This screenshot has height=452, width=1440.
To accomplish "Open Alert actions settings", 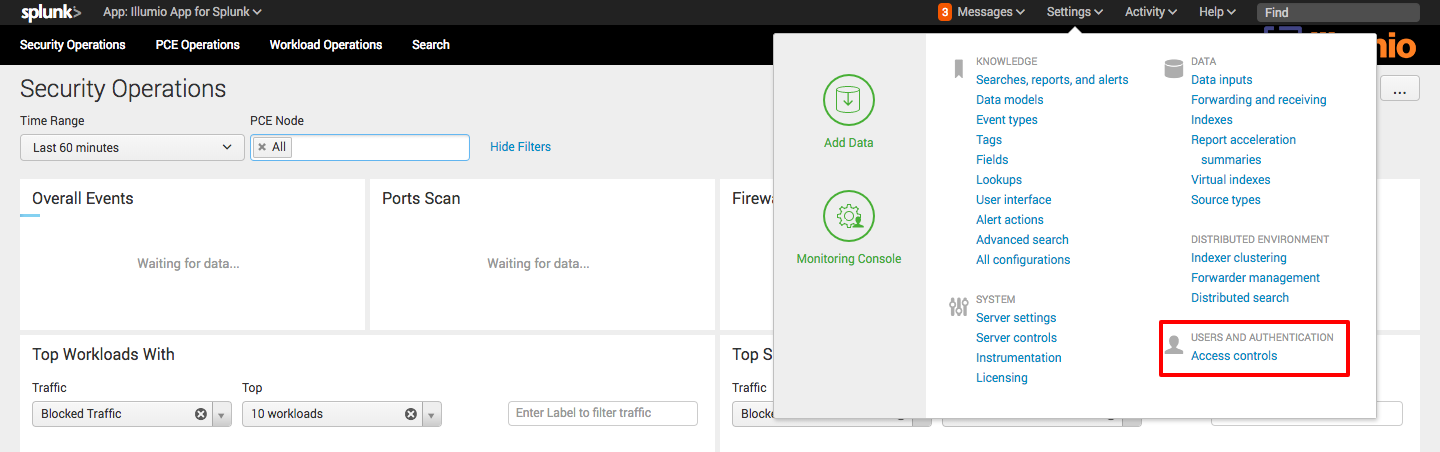I will (x=1010, y=220).
